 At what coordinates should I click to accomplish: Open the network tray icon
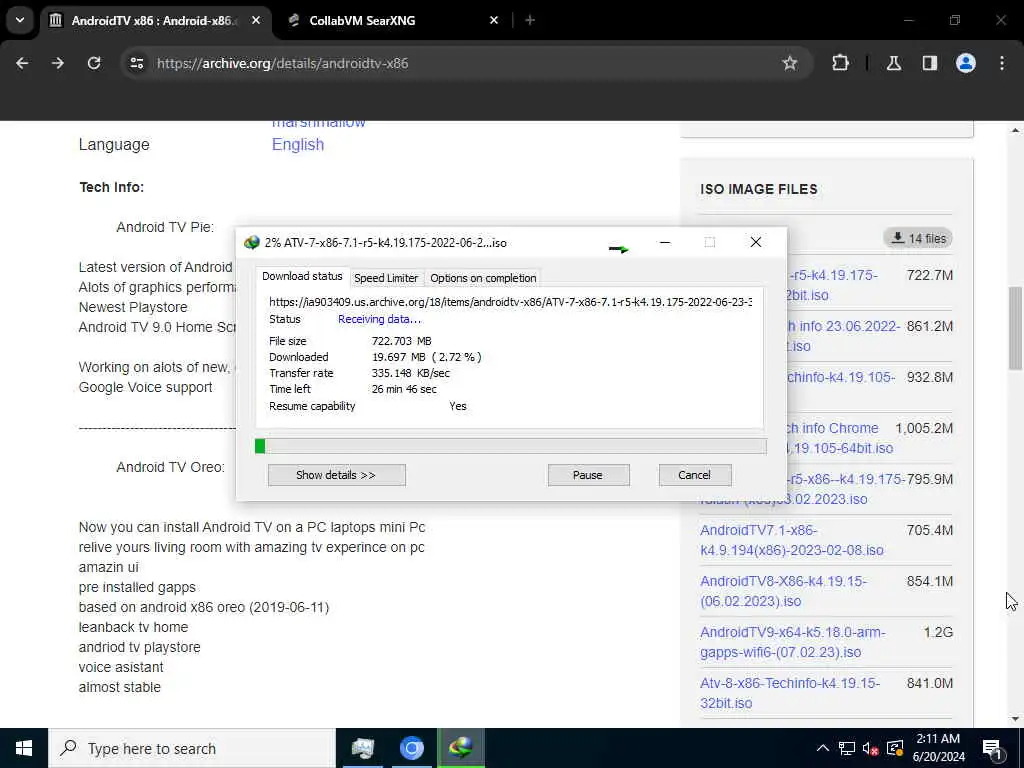[x=846, y=748]
